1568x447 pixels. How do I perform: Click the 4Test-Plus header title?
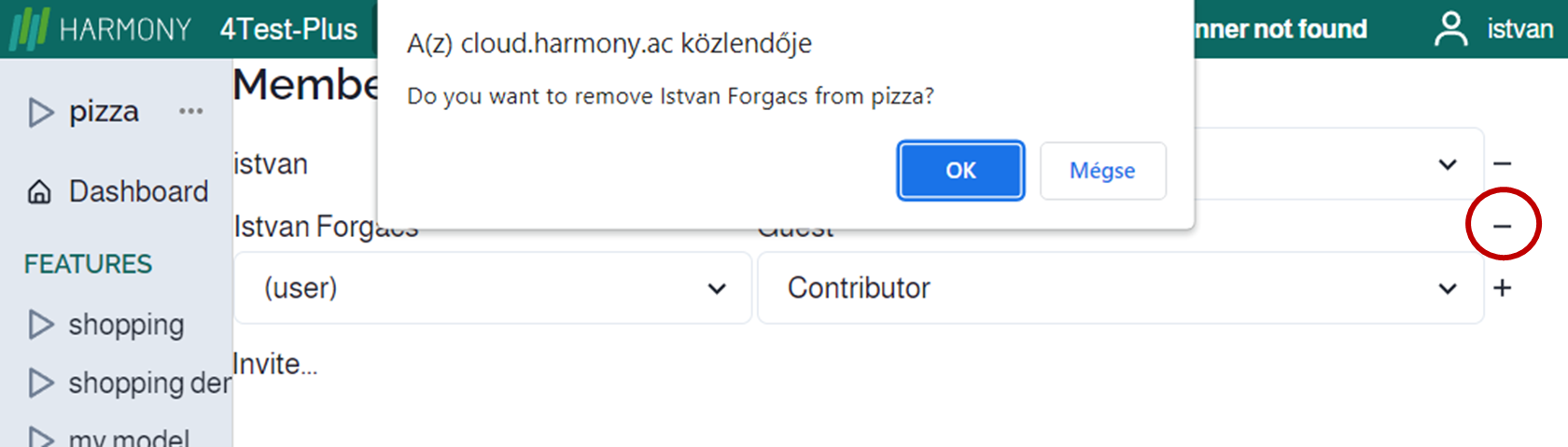tap(288, 29)
